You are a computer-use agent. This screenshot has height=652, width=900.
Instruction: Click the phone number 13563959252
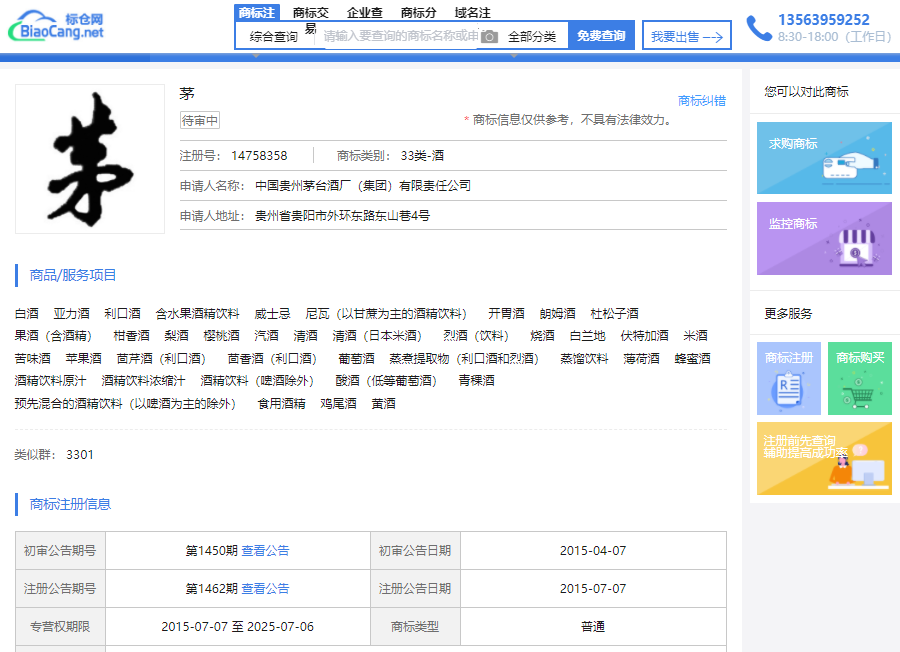824,20
